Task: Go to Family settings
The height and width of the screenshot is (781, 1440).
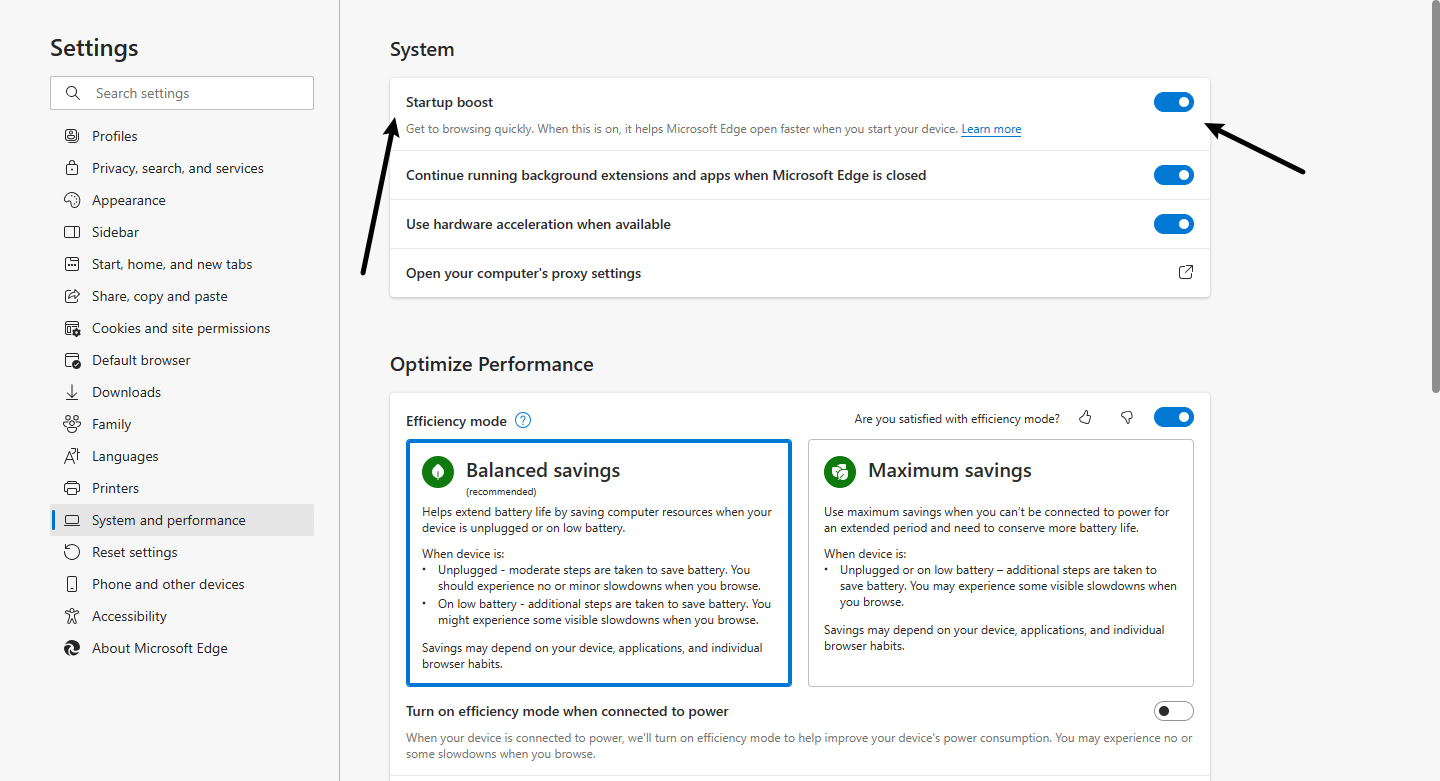Action: [182, 424]
